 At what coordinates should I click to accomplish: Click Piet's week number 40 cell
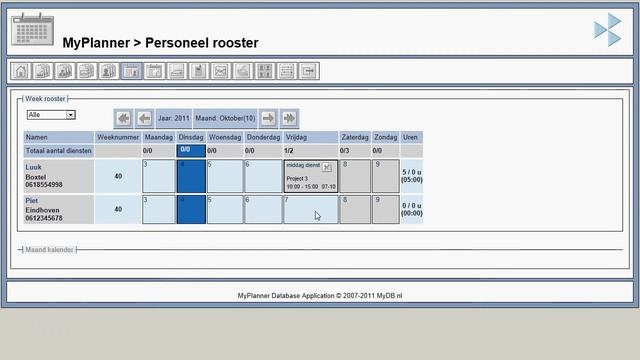coord(118,209)
